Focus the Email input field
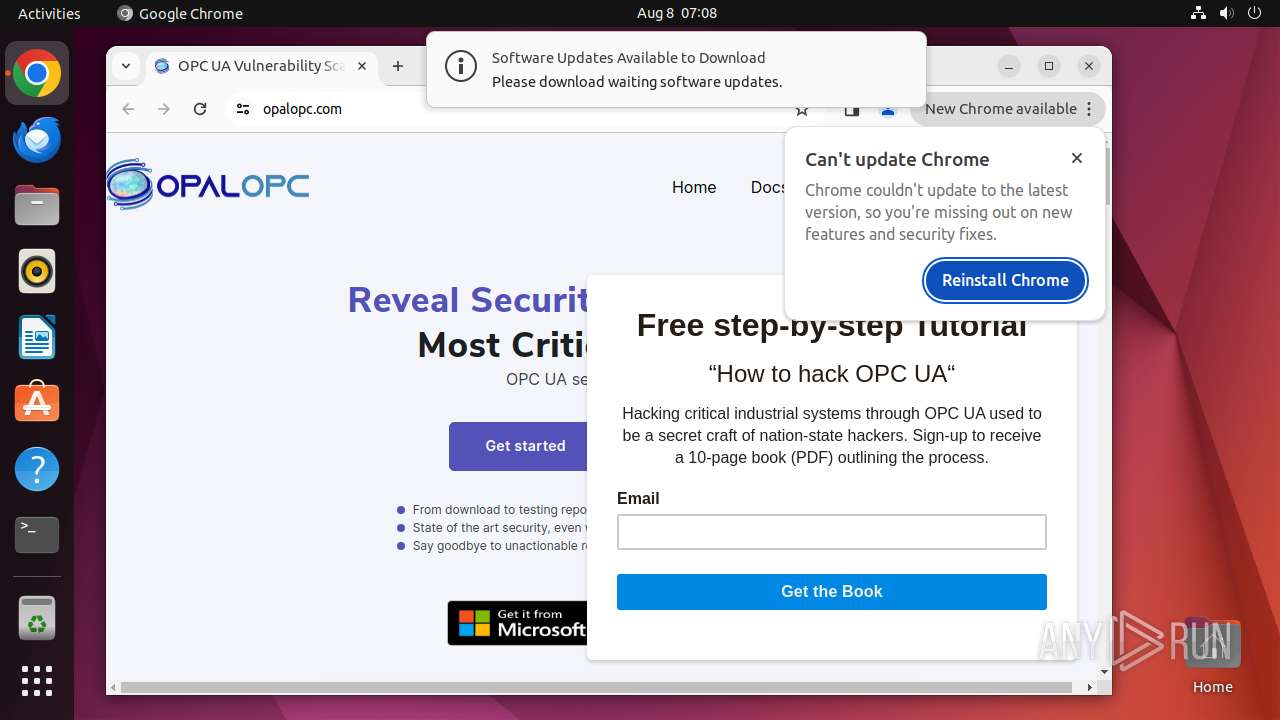 pos(832,532)
